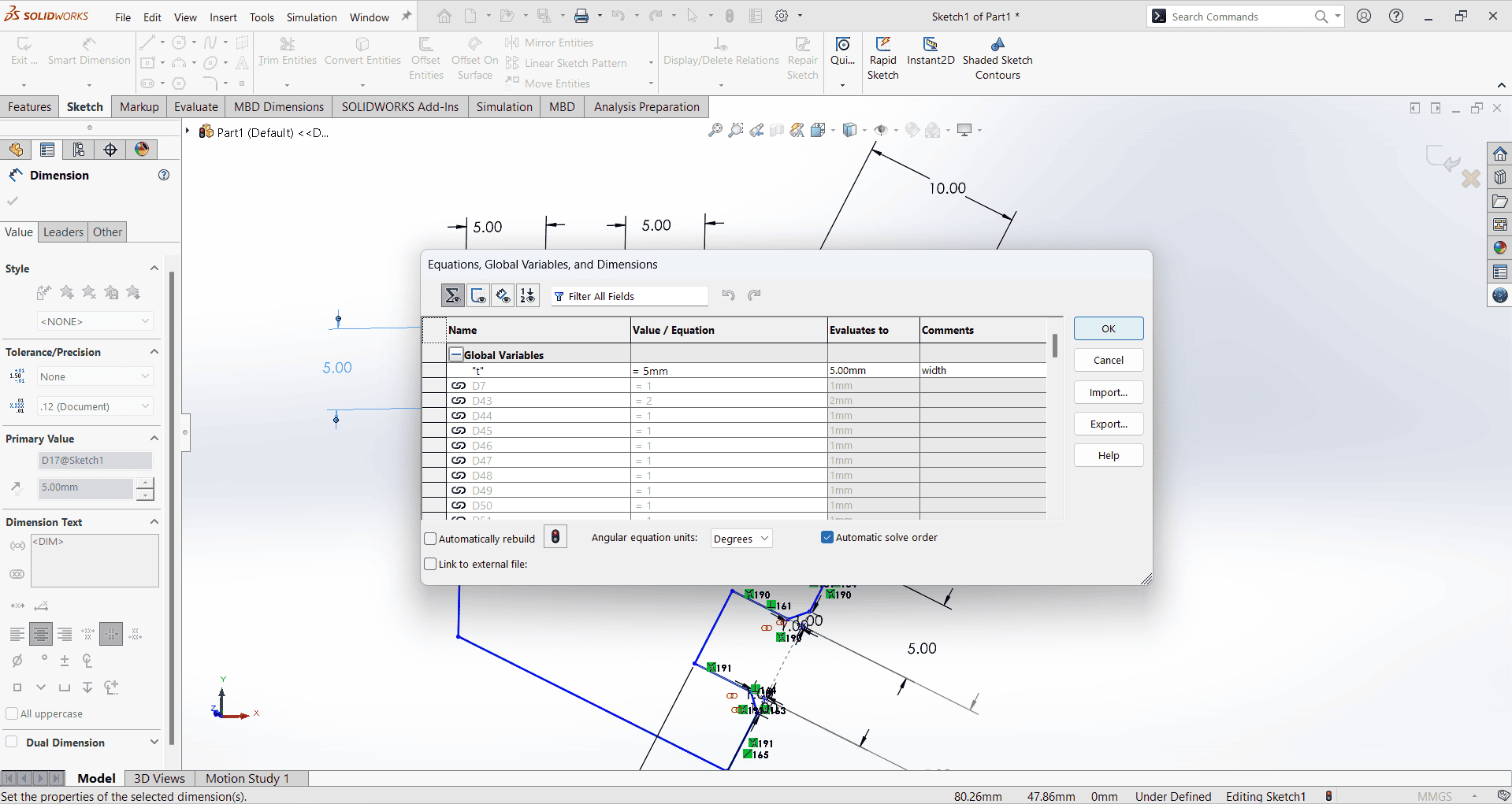Click the Rapid Sketch tool

tap(883, 59)
